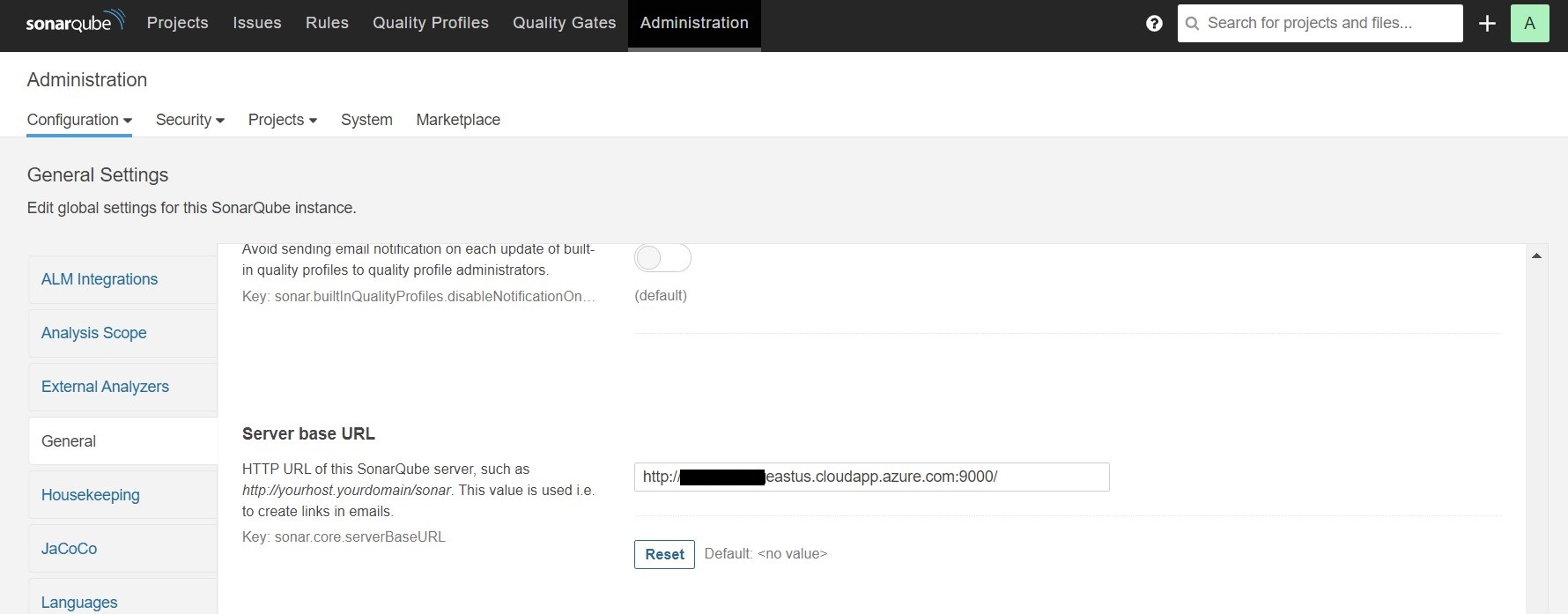The width and height of the screenshot is (1568, 614).
Task: Select Housekeeping category
Action: point(122,495)
